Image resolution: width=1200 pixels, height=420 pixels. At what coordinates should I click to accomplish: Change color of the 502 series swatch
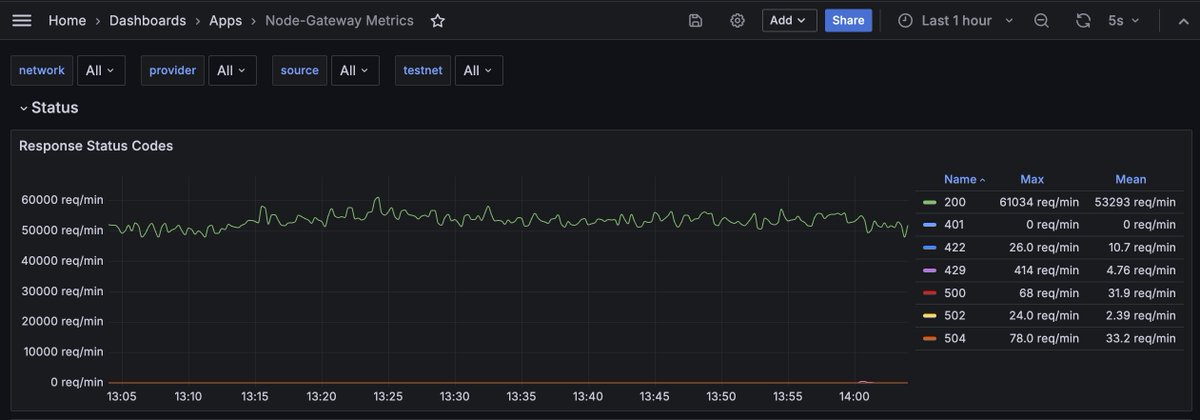pos(929,316)
